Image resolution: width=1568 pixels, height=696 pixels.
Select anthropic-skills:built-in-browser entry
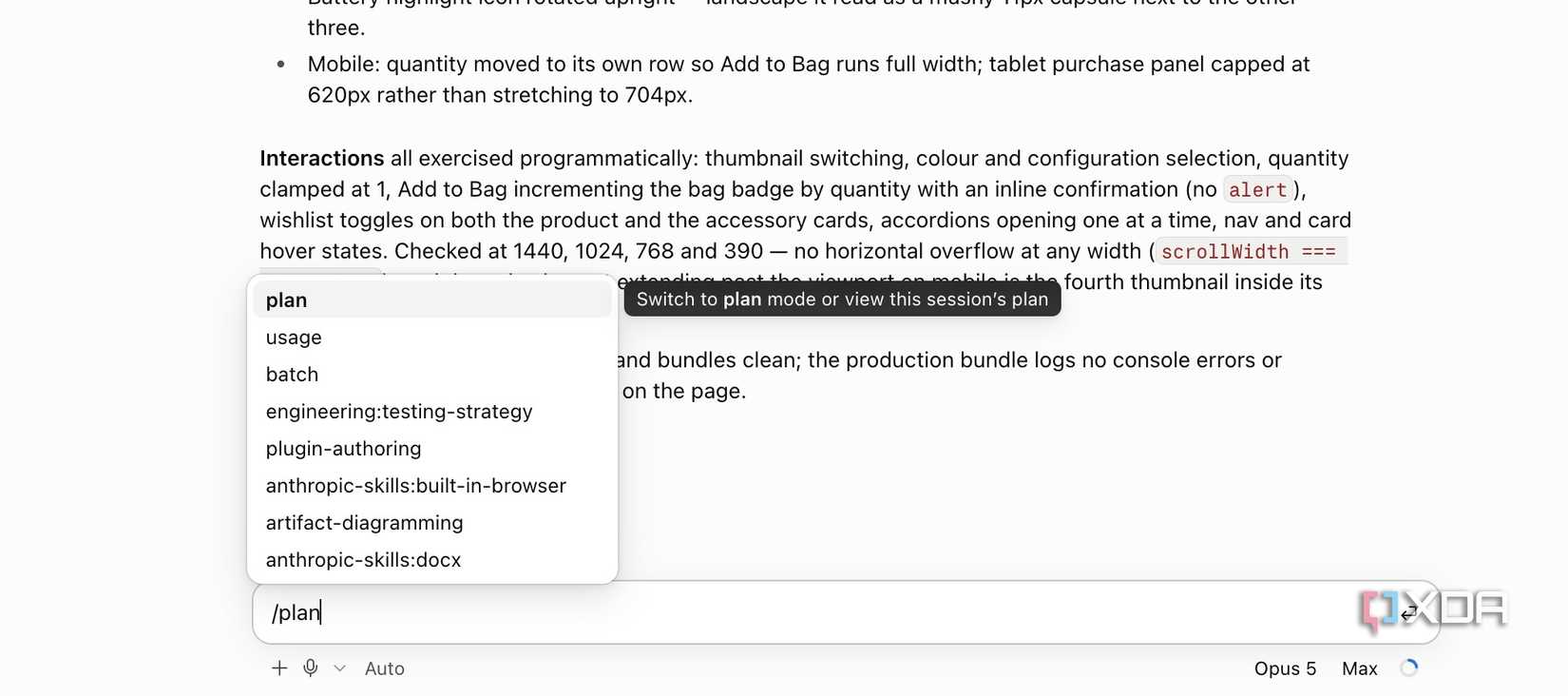[x=432, y=486]
